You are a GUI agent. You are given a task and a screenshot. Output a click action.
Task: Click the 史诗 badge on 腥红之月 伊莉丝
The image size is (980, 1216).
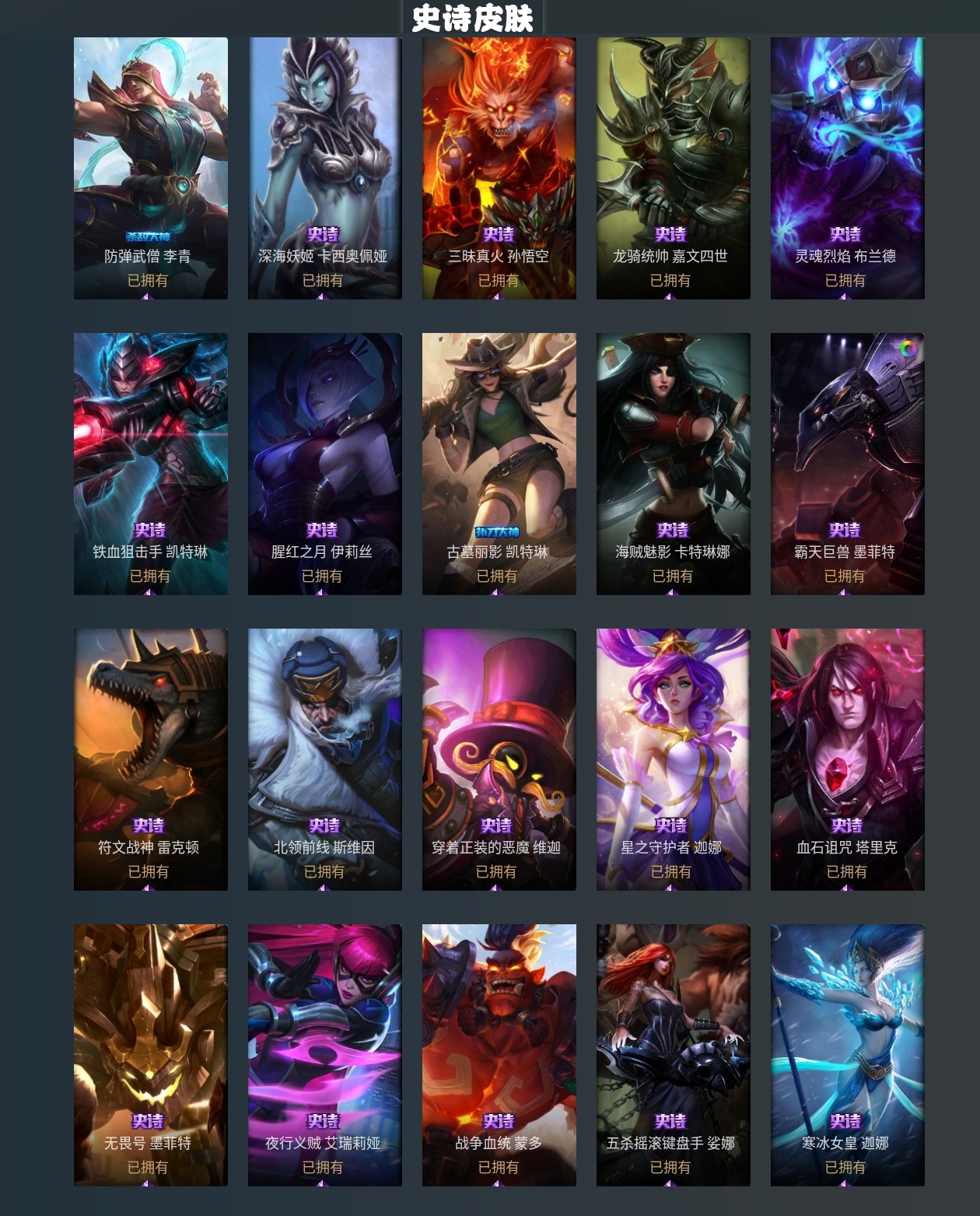click(x=322, y=530)
